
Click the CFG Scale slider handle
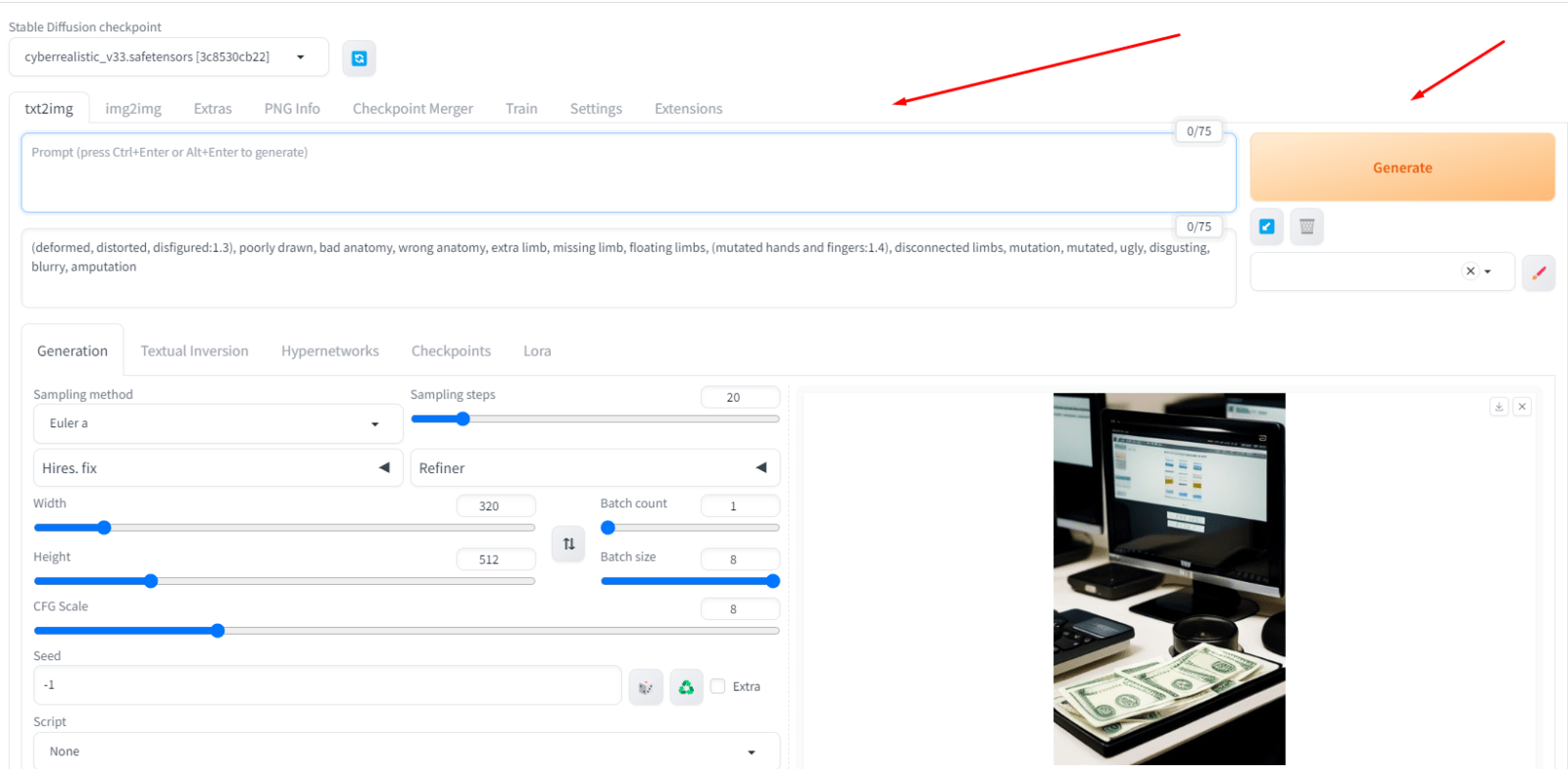(218, 631)
